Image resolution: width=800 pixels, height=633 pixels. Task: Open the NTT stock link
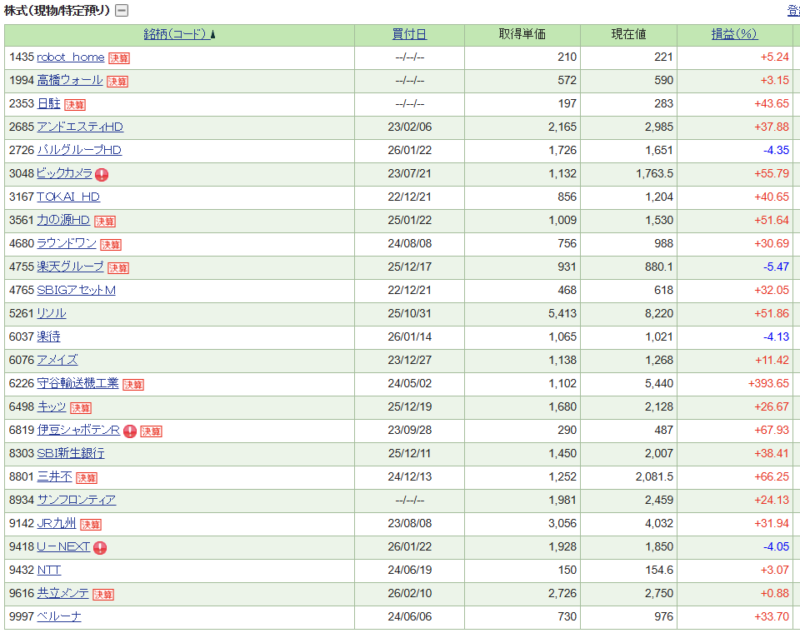coord(49,570)
